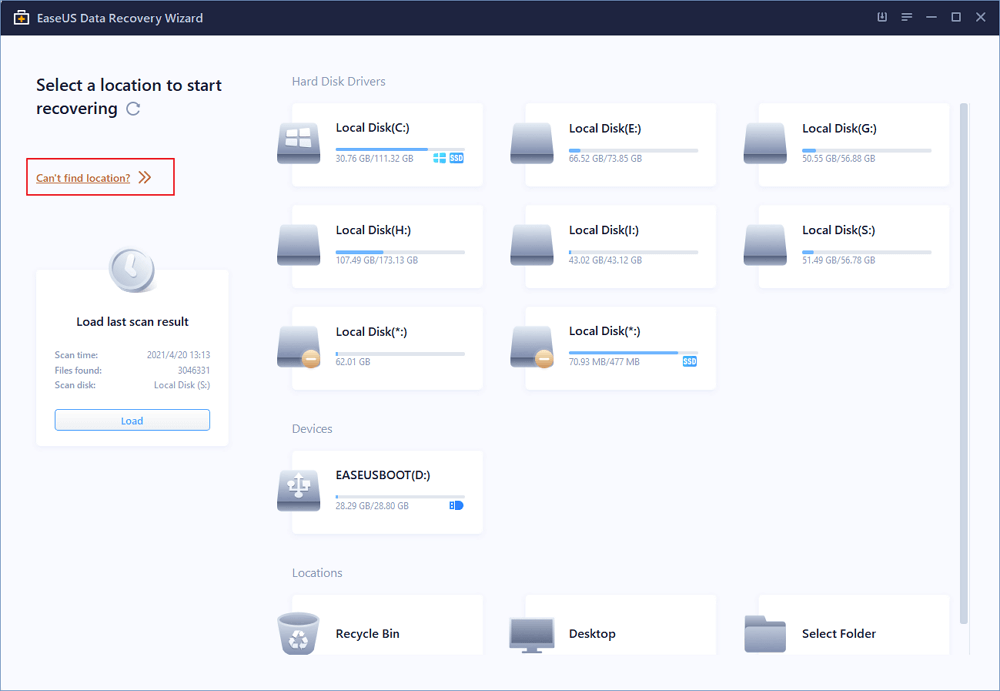Viewport: 1000px width, 691px height.
Task: Click the 30.76 GB/111.32 GB size text
Action: tap(374, 158)
